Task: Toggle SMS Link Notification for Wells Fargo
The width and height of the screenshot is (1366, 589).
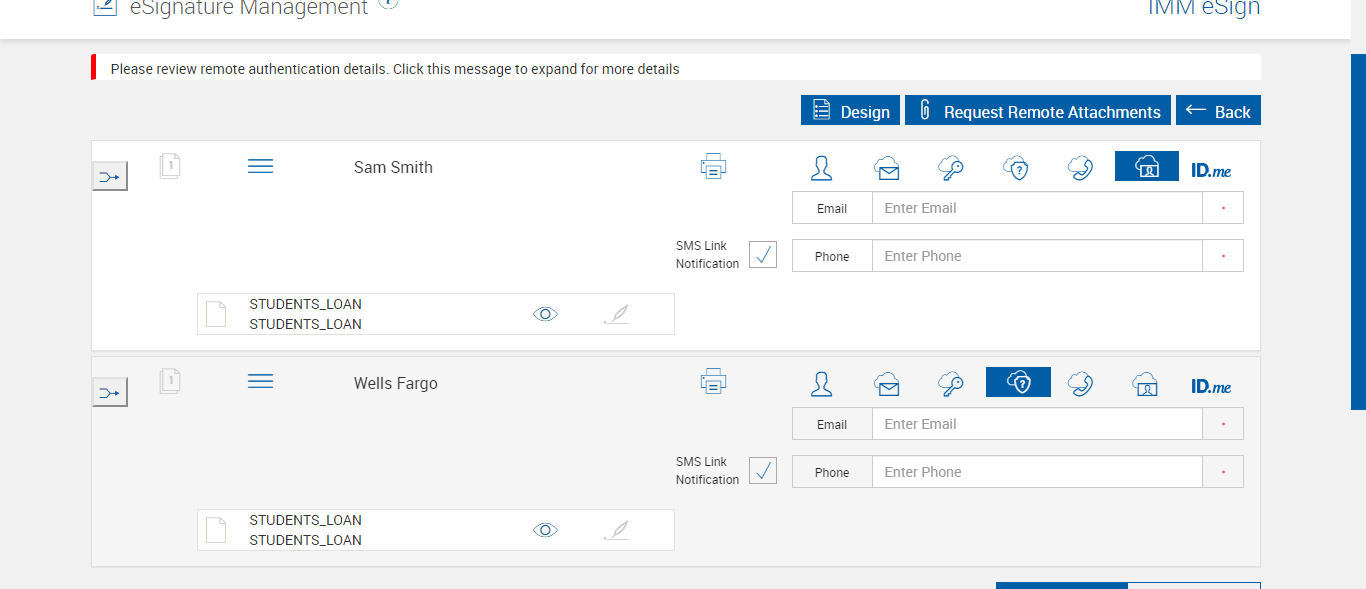Action: pos(763,471)
